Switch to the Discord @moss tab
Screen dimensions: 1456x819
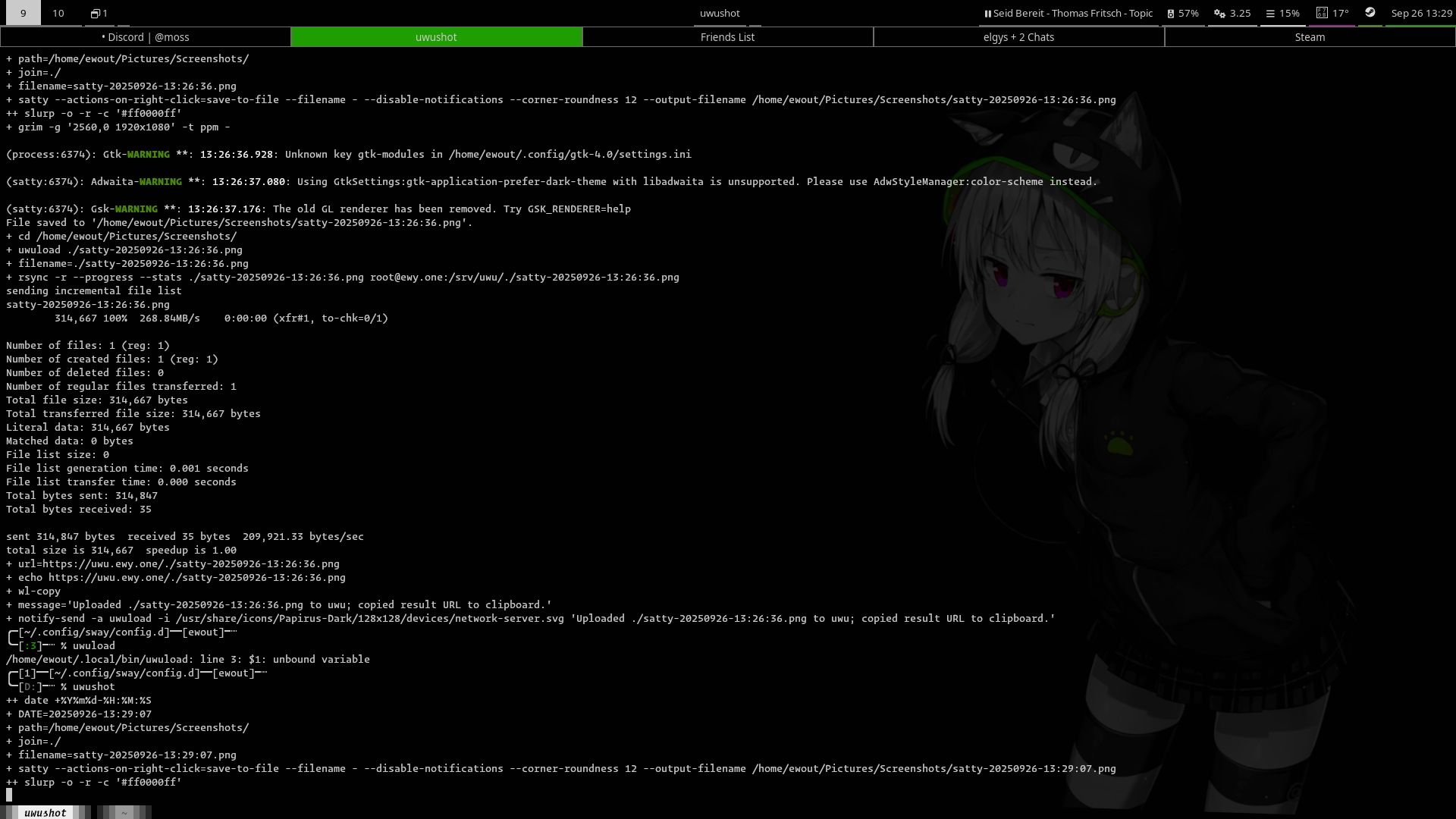(x=145, y=37)
